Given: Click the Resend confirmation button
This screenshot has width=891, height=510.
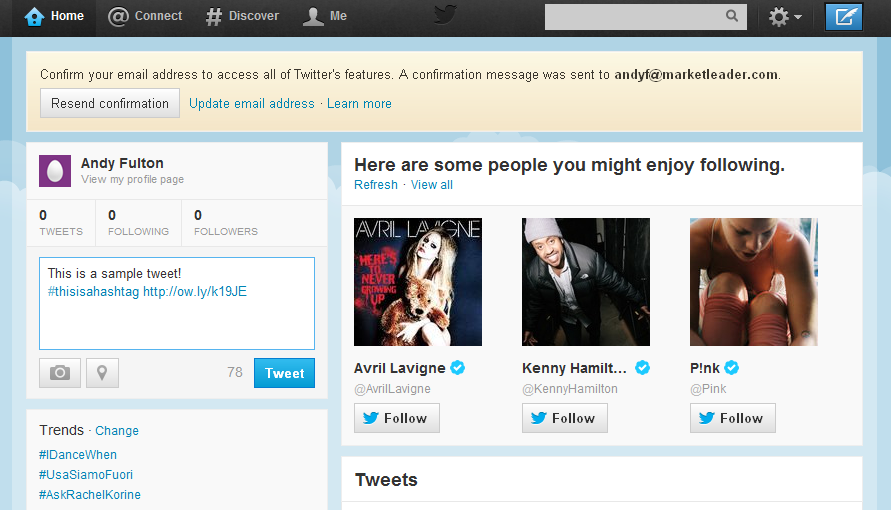Looking at the screenshot, I should (x=110, y=103).
